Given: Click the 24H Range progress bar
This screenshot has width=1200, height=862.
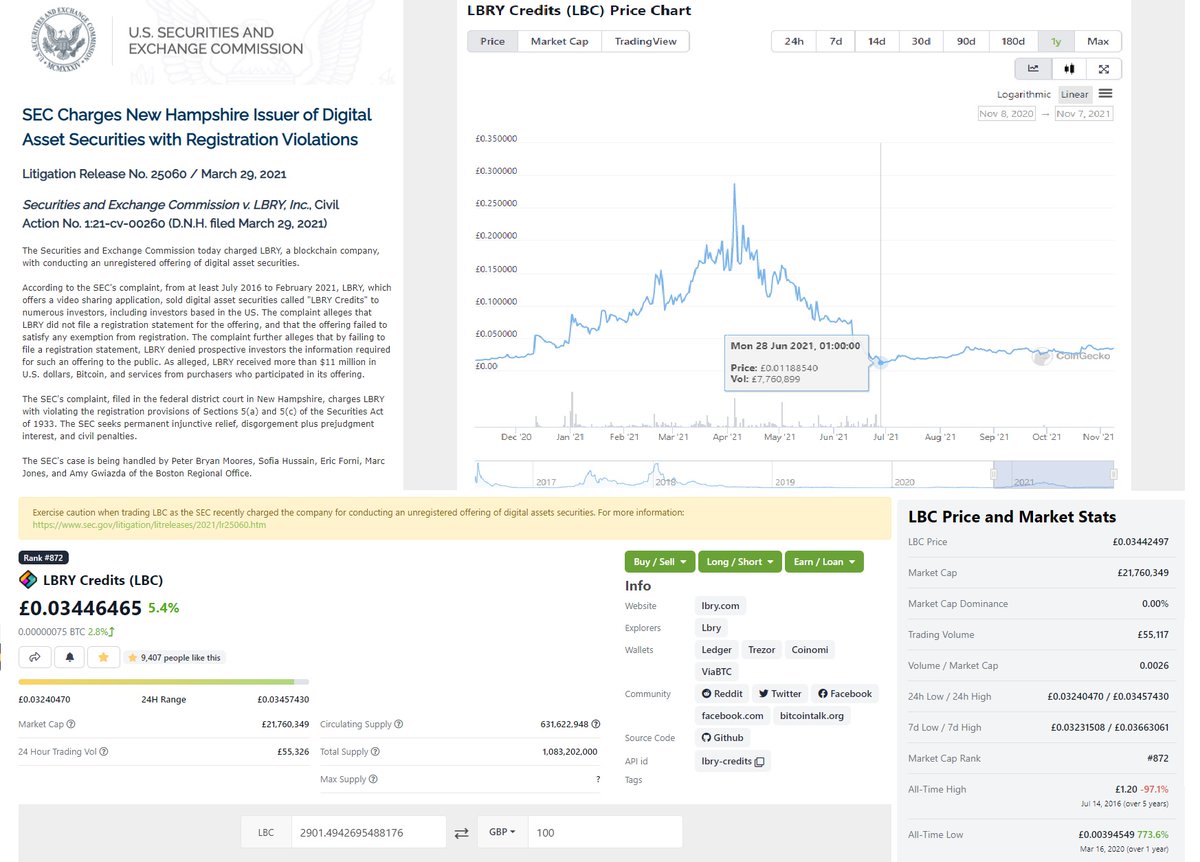Looking at the screenshot, I should (x=164, y=682).
